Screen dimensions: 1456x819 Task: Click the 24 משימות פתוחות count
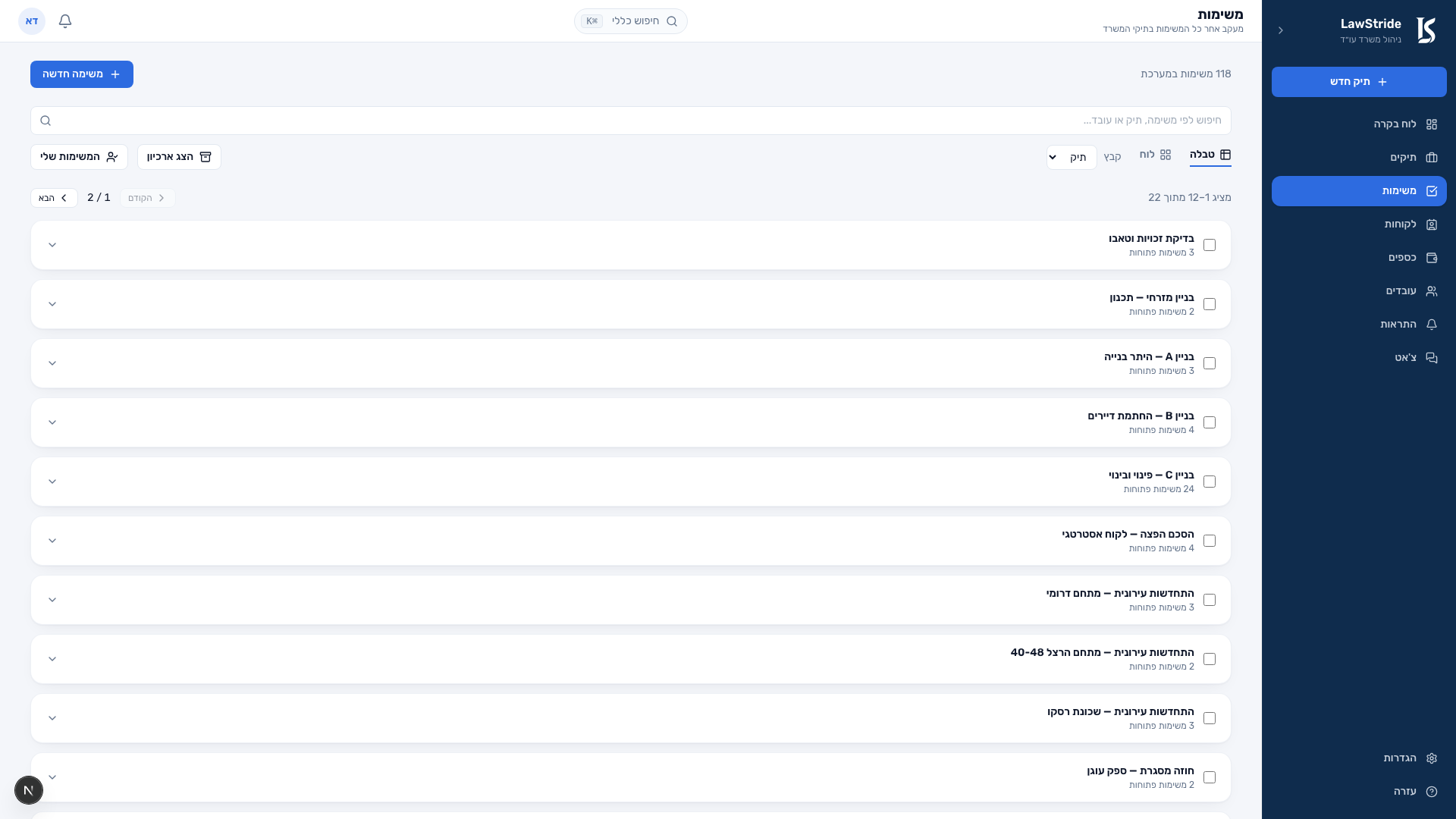1159,490
